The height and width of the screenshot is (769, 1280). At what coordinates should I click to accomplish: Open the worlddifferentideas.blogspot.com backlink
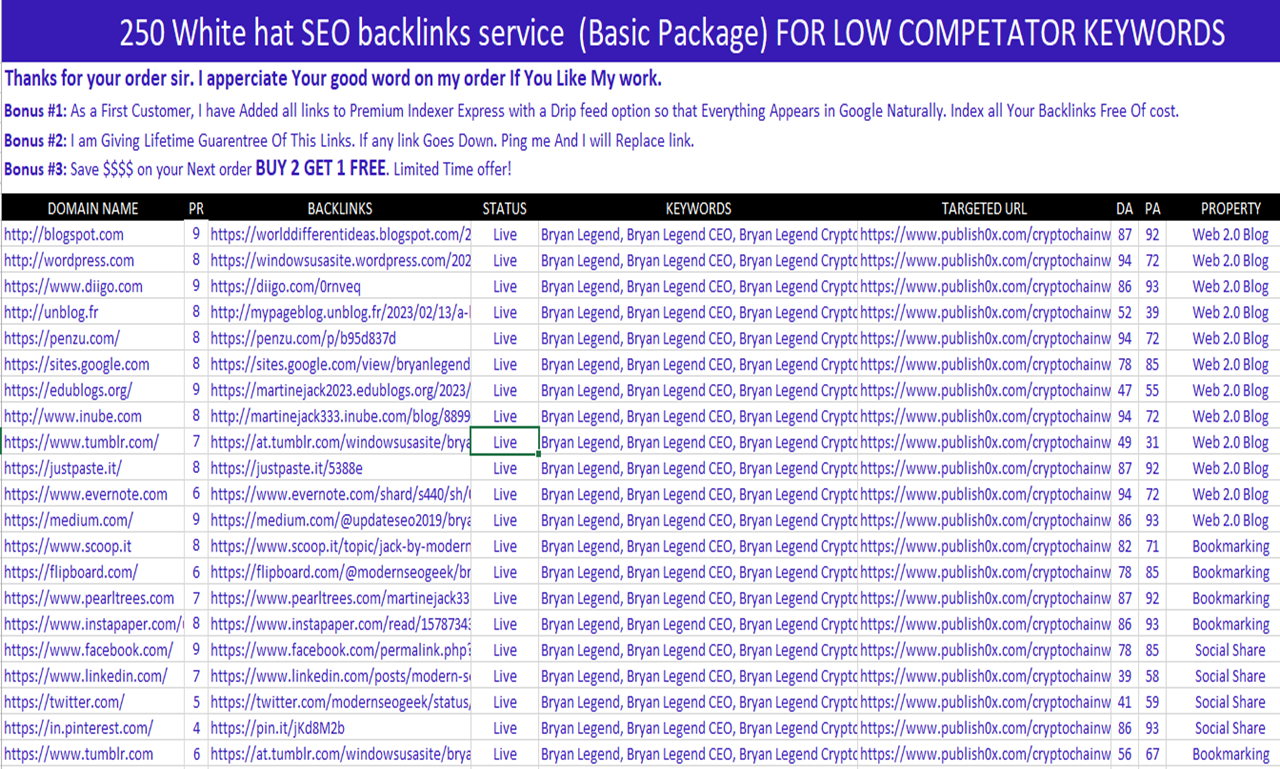pyautogui.click(x=341, y=234)
